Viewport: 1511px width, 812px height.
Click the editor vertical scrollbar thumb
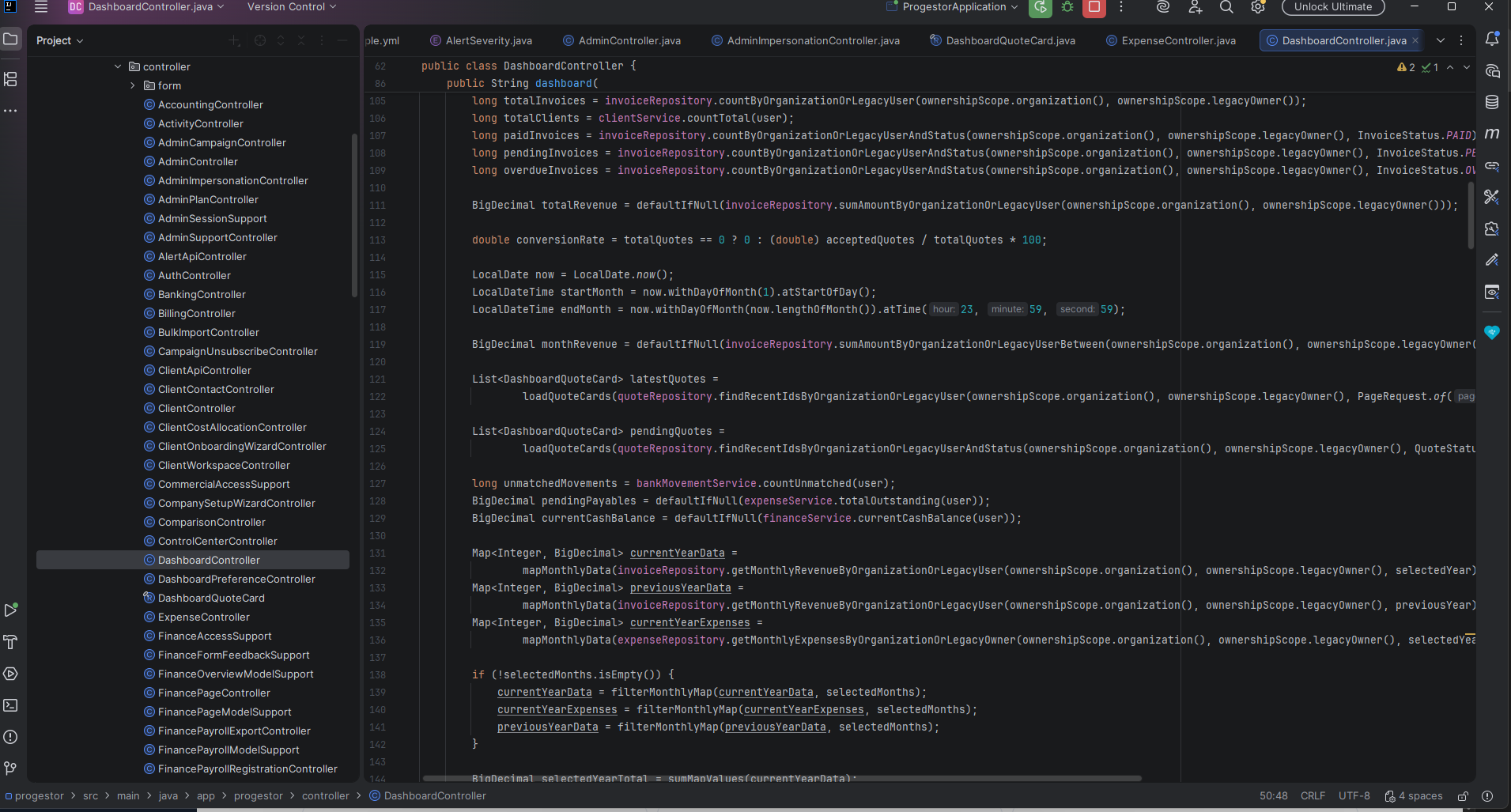pos(1471,215)
